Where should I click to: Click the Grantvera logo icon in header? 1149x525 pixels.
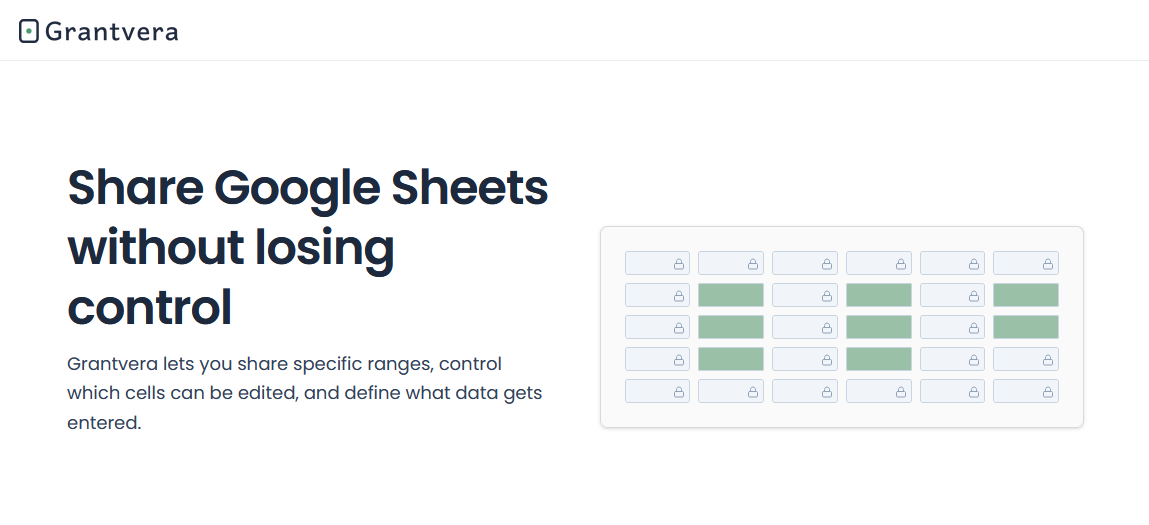[29, 32]
